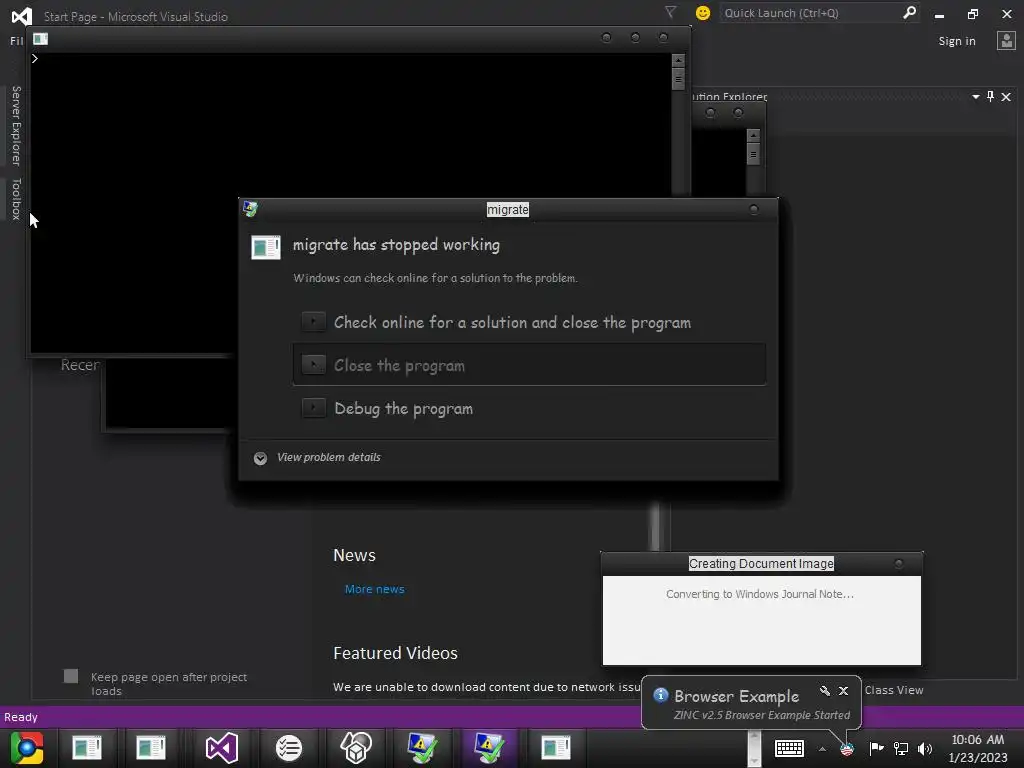Switch to the Class View tab
The width and height of the screenshot is (1024, 768).
click(x=893, y=690)
